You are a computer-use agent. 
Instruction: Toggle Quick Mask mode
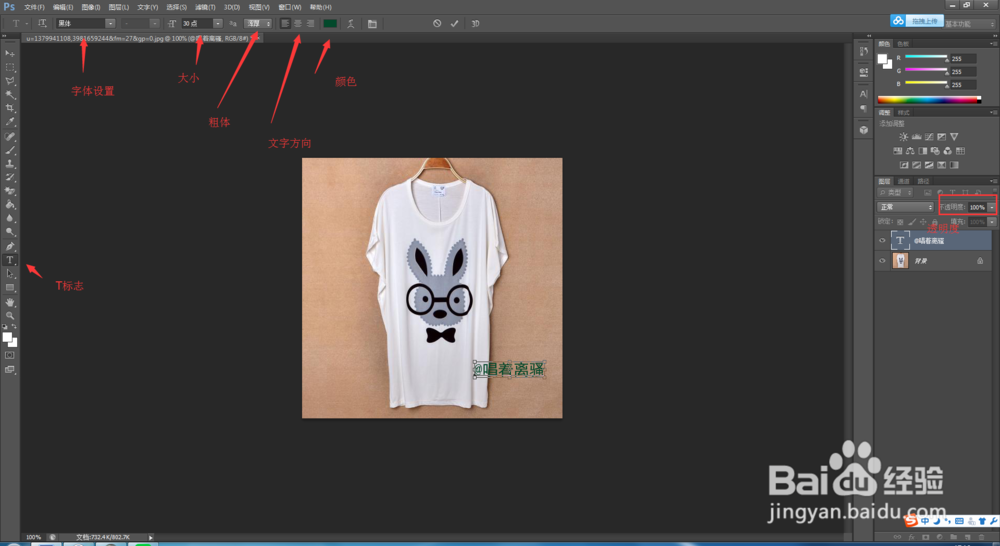coord(10,355)
